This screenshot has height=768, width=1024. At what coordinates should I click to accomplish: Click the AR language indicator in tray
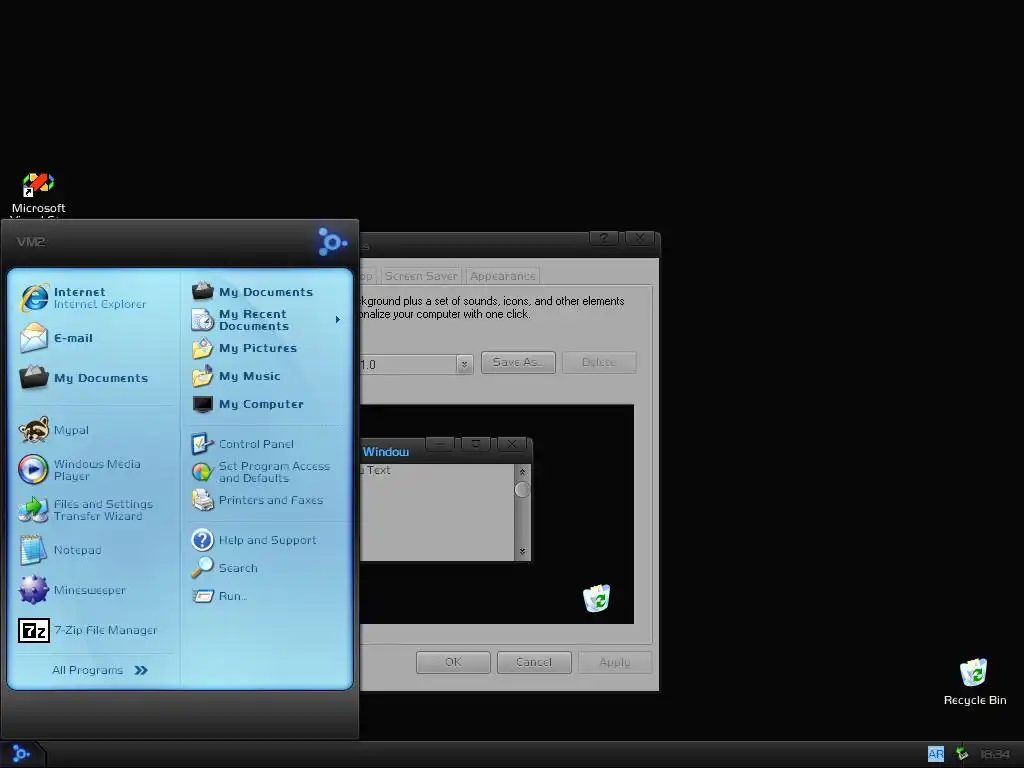(935, 754)
